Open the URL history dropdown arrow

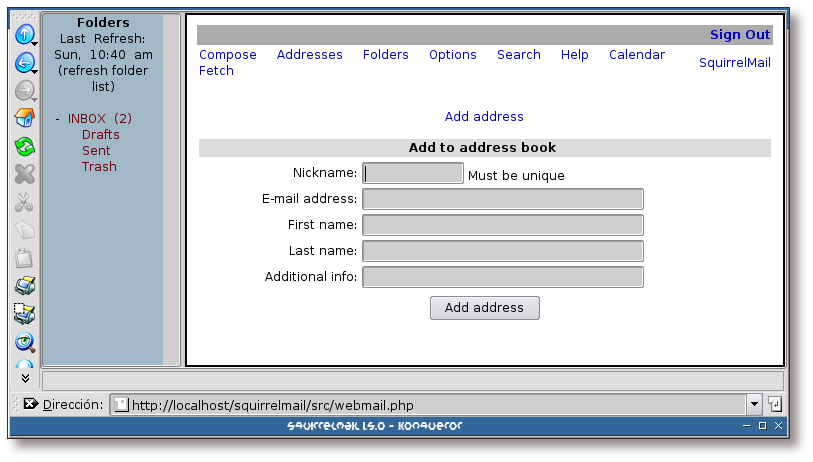click(754, 405)
